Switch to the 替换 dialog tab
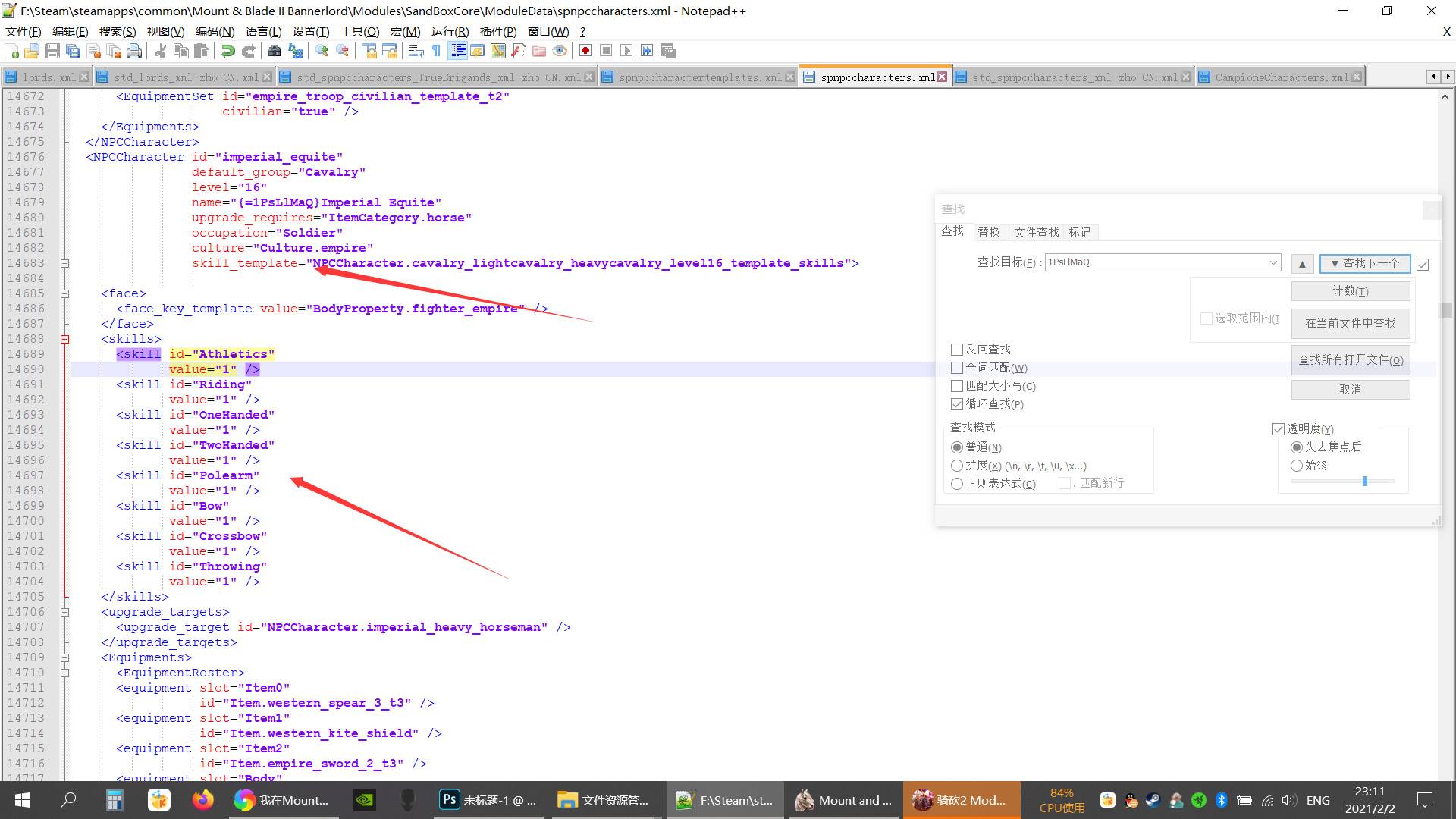The width and height of the screenshot is (1456, 819). pyautogui.click(x=988, y=232)
